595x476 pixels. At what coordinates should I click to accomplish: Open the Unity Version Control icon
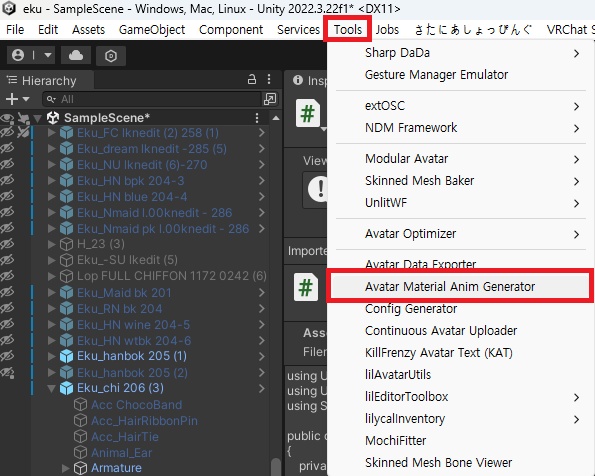111,56
